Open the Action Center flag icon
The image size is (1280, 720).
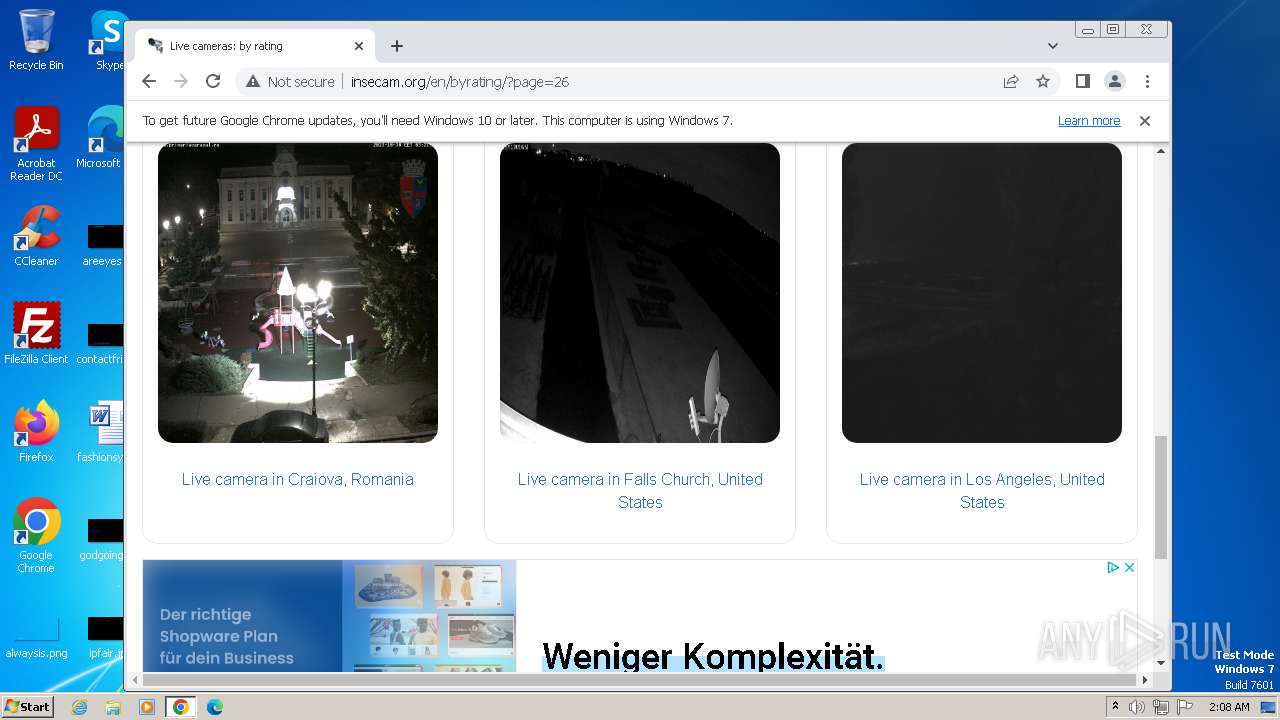(1183, 707)
